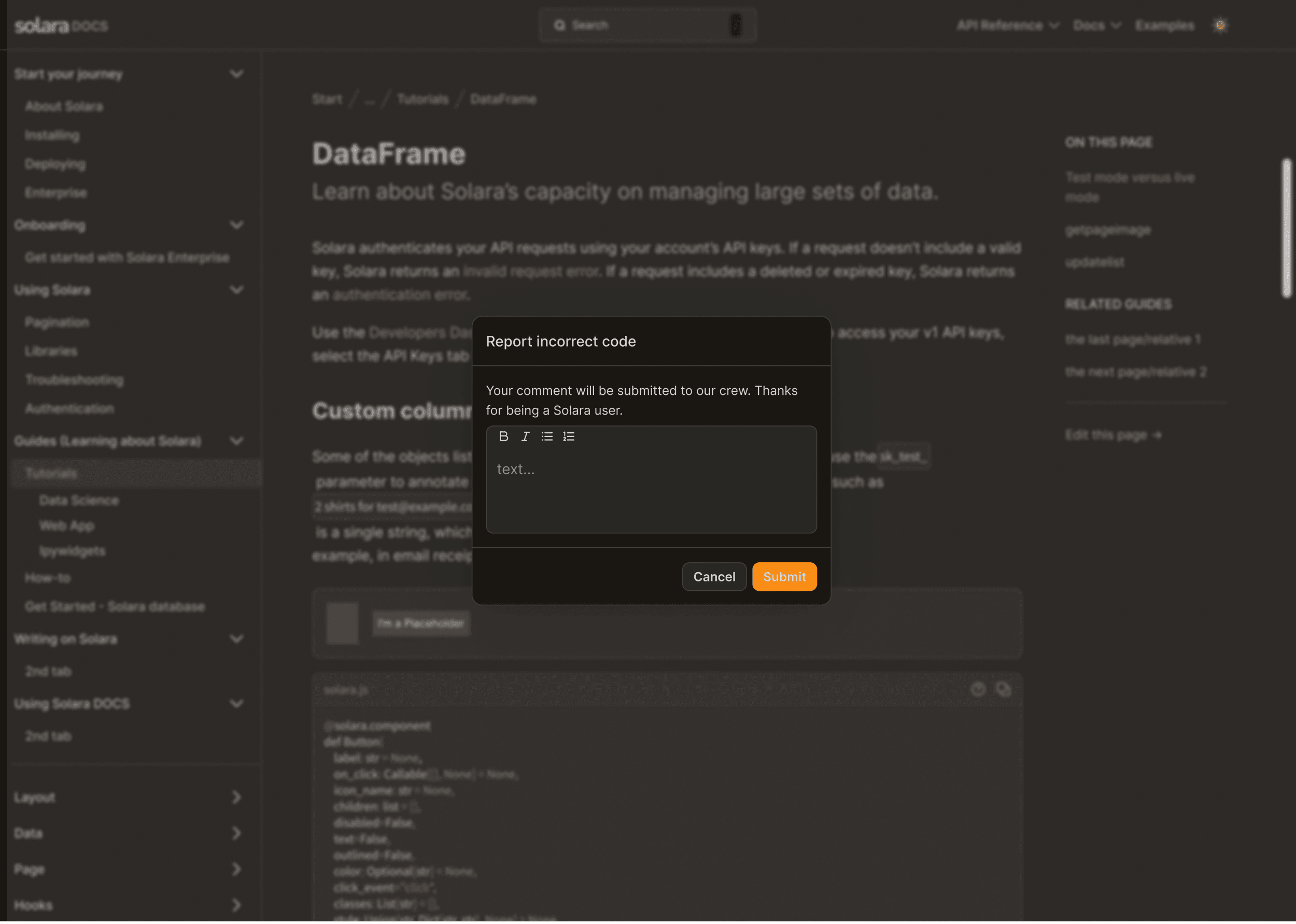Click the placeholder thumbnail image
Viewport: 1296px width, 924px height.
(x=342, y=623)
